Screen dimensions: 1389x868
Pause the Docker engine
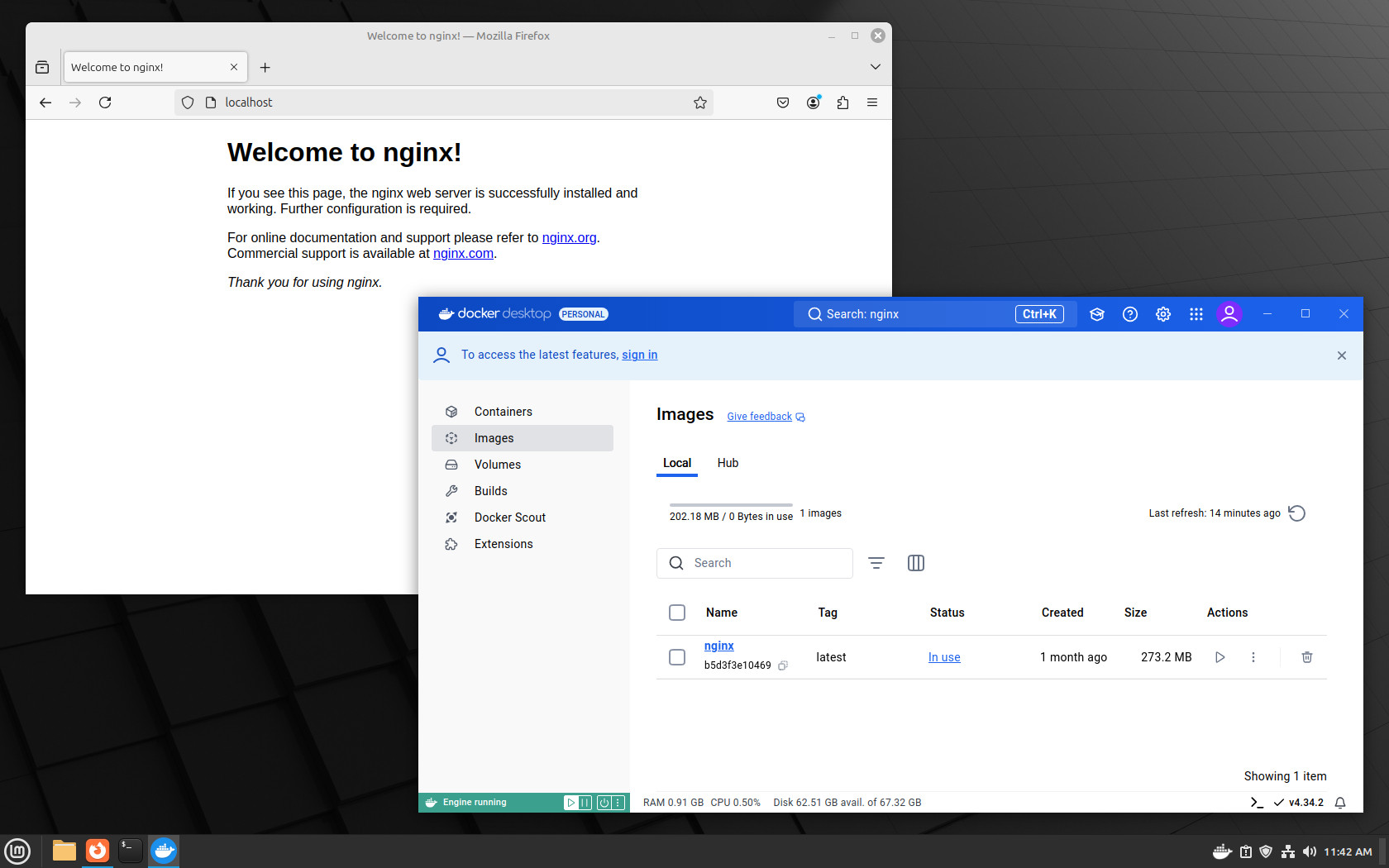(x=585, y=803)
